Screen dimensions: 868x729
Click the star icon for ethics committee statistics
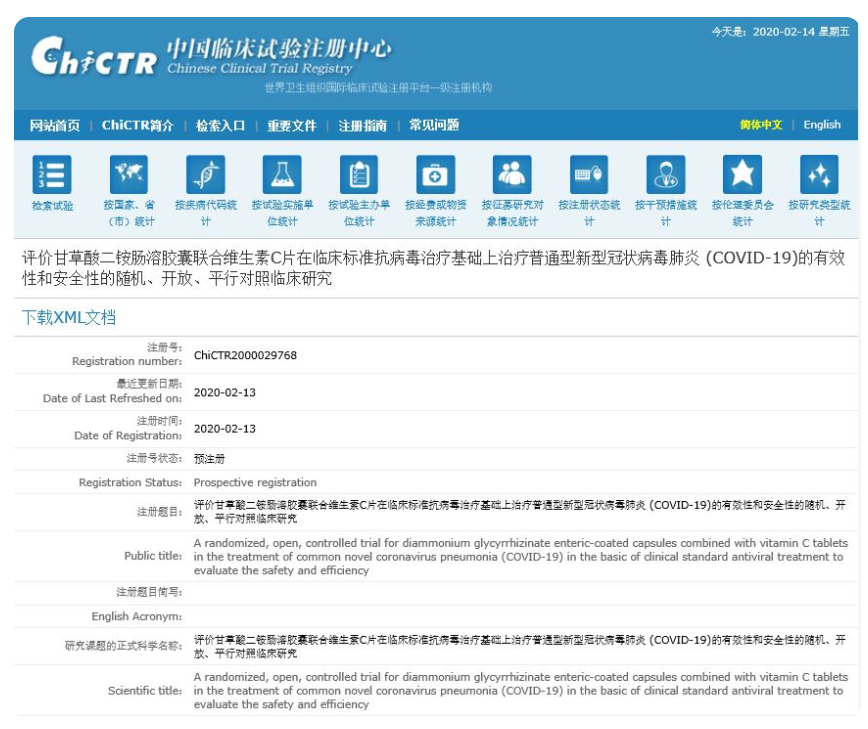[742, 175]
